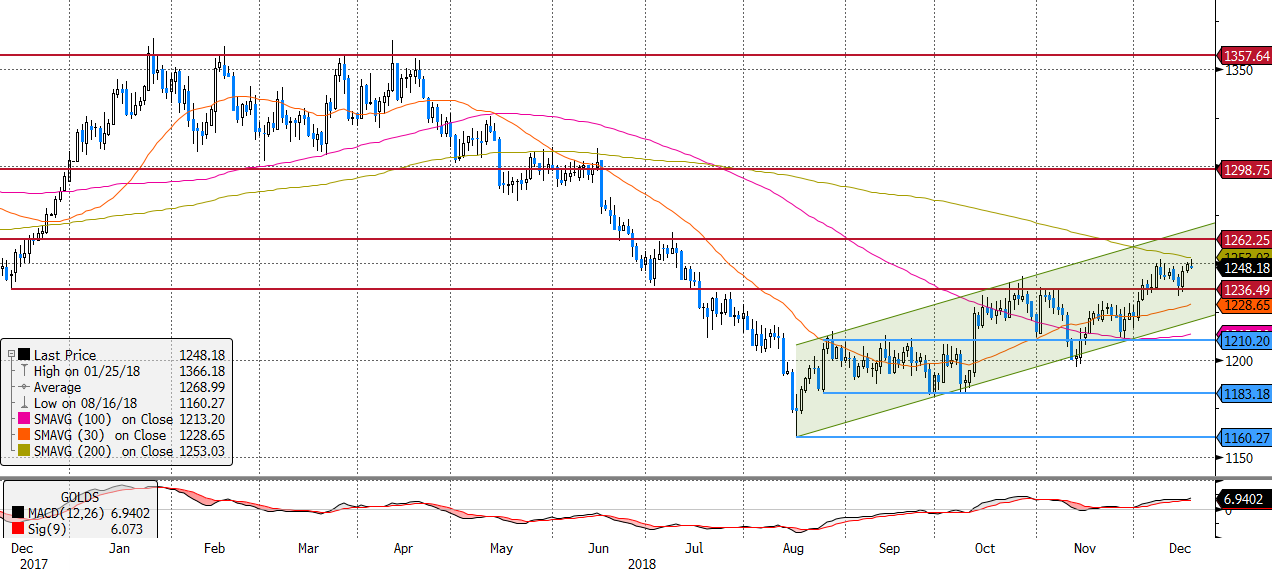Click the Oct label on time axis
Viewport: 1272px width, 573px height.
click(984, 548)
